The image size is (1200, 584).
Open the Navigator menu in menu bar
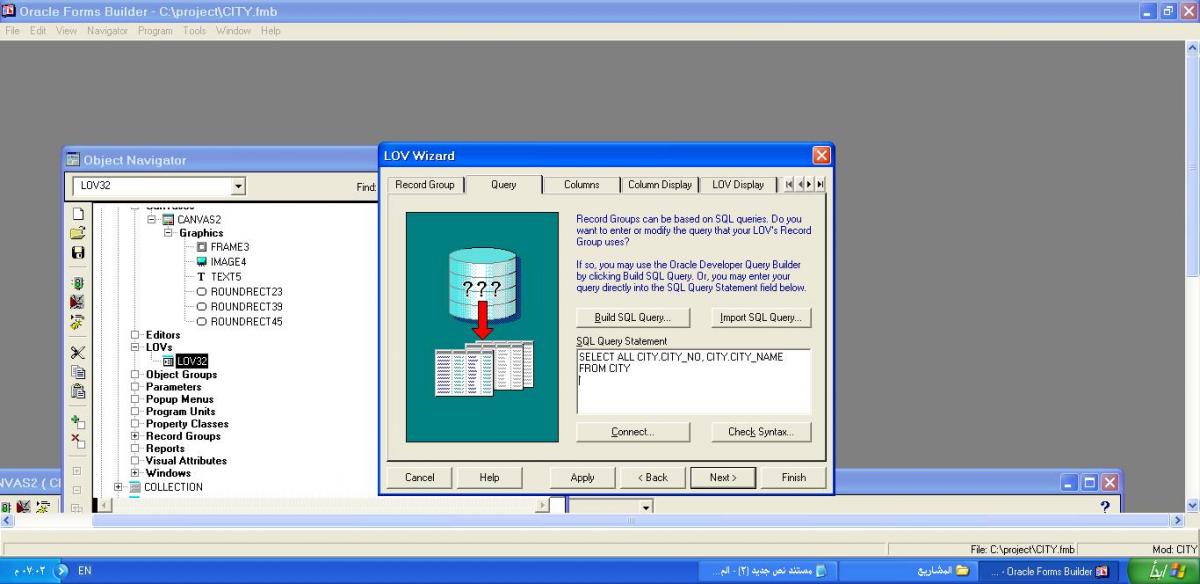[107, 31]
